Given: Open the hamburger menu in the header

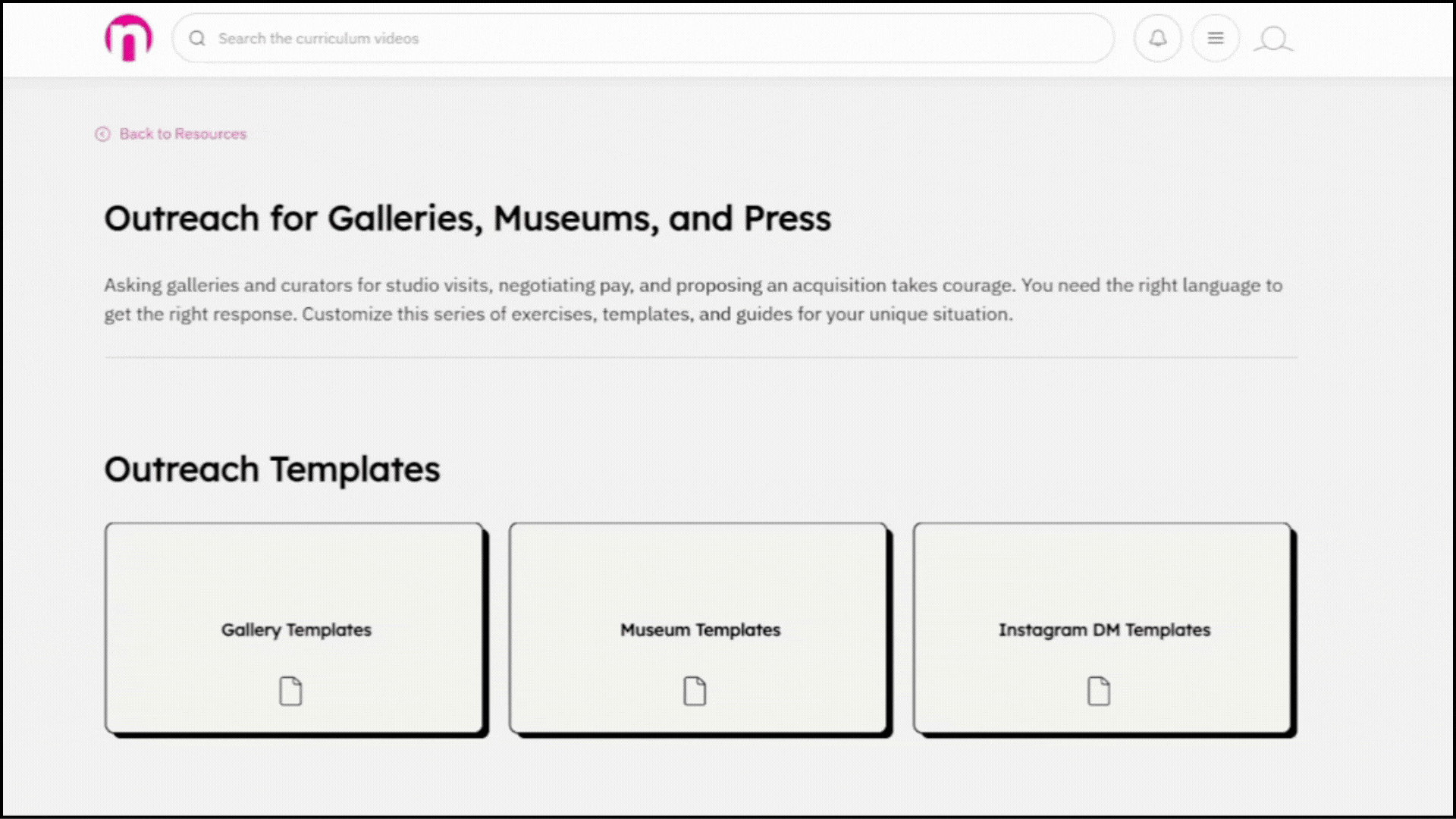Looking at the screenshot, I should tap(1215, 38).
